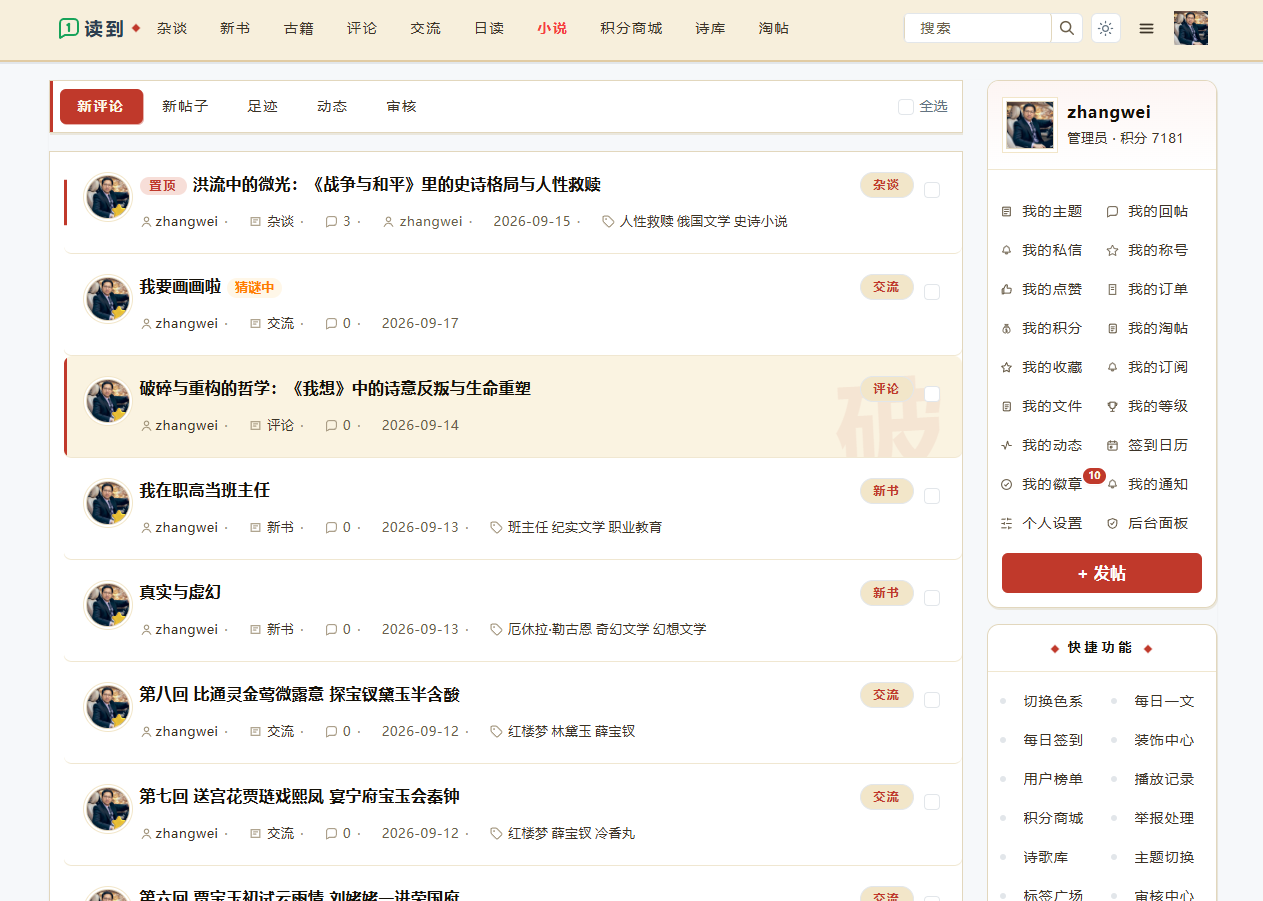The height and width of the screenshot is (901, 1263).
Task: Click the 后台面板 shield icon
Action: point(1112,523)
